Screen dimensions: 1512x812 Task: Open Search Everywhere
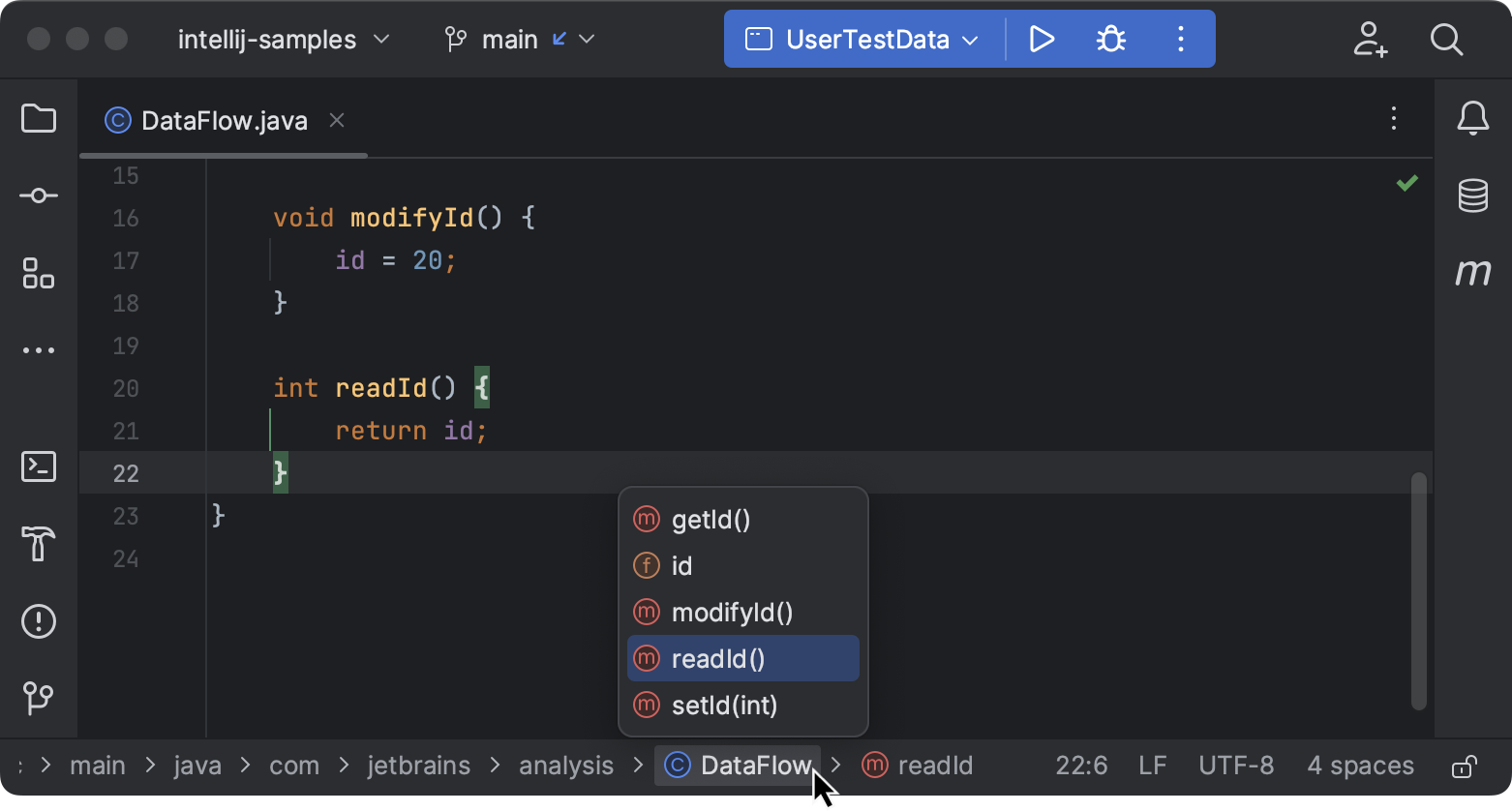[1446, 40]
